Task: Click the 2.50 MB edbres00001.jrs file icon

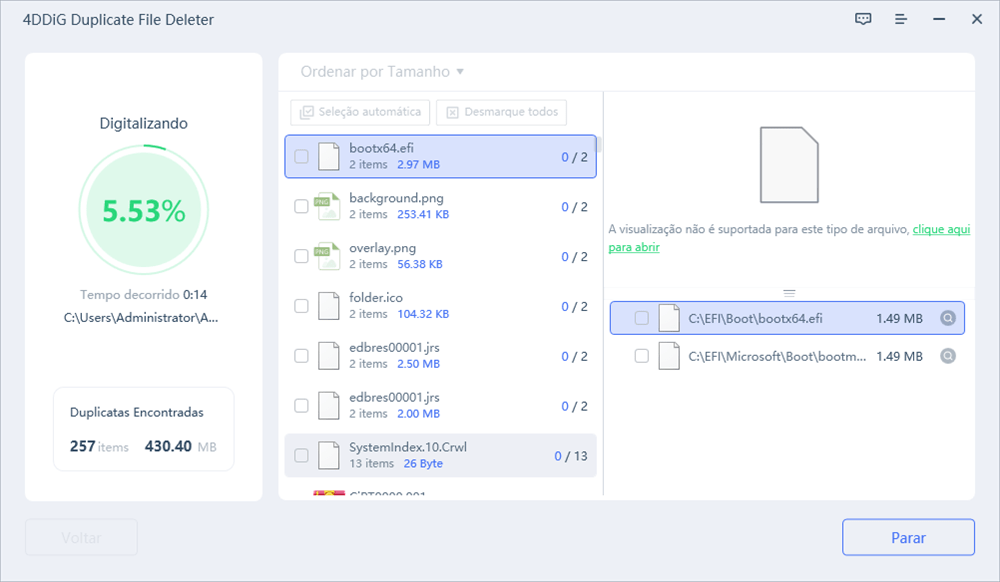Action: point(328,356)
